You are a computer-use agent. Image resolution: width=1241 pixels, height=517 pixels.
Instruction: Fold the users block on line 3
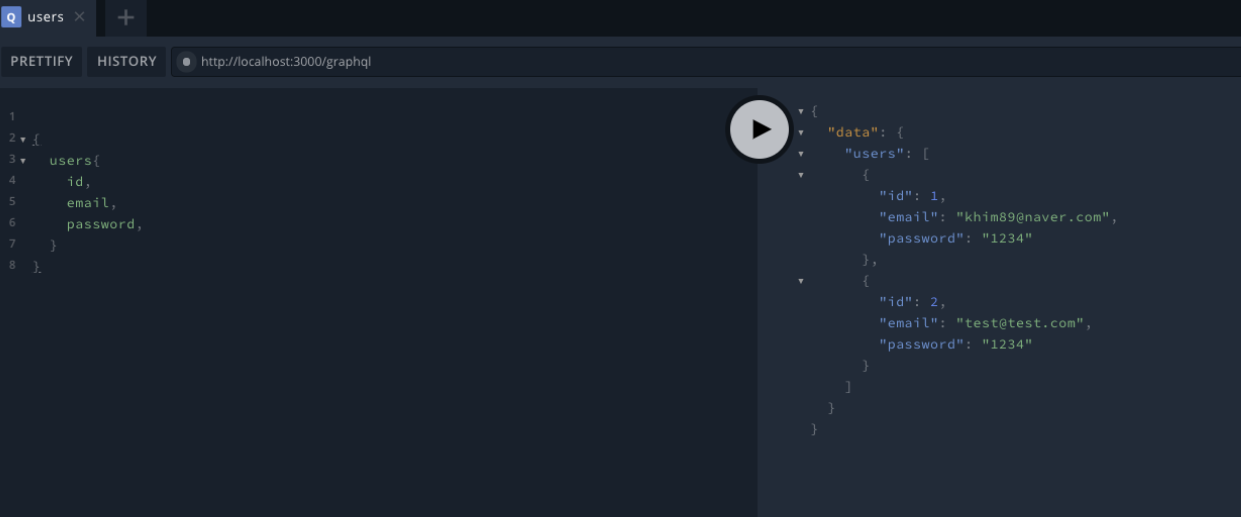pos(23,160)
